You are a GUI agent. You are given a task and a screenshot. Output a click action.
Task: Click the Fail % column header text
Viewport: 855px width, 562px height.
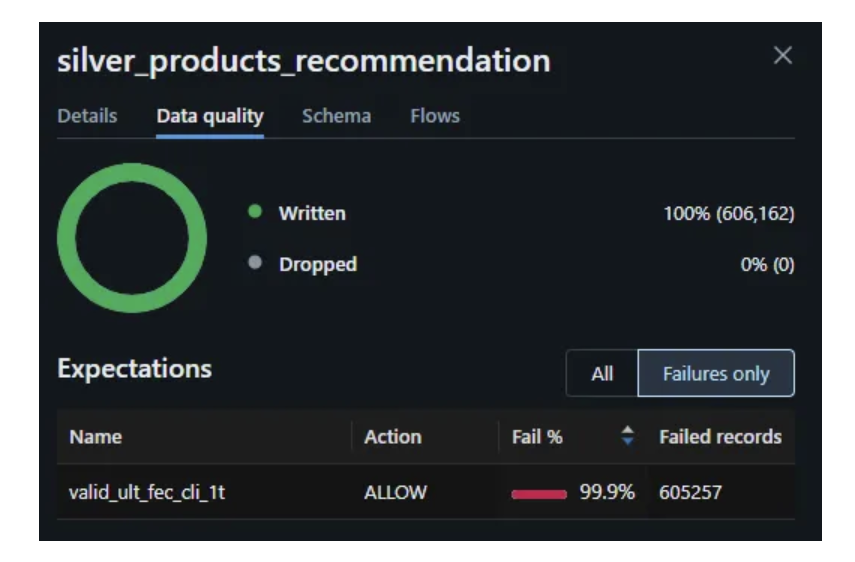pos(537,437)
